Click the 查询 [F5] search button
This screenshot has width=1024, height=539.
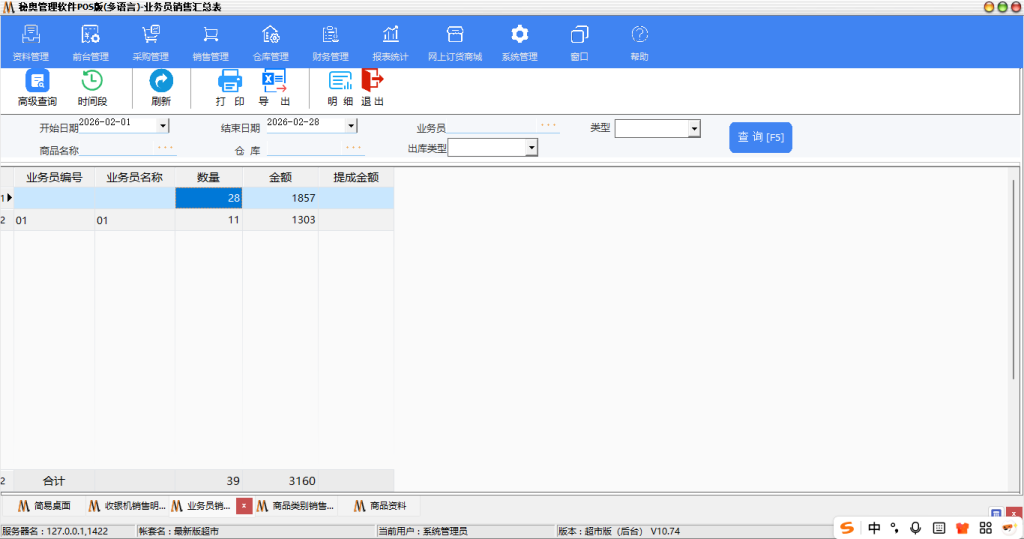click(x=760, y=137)
